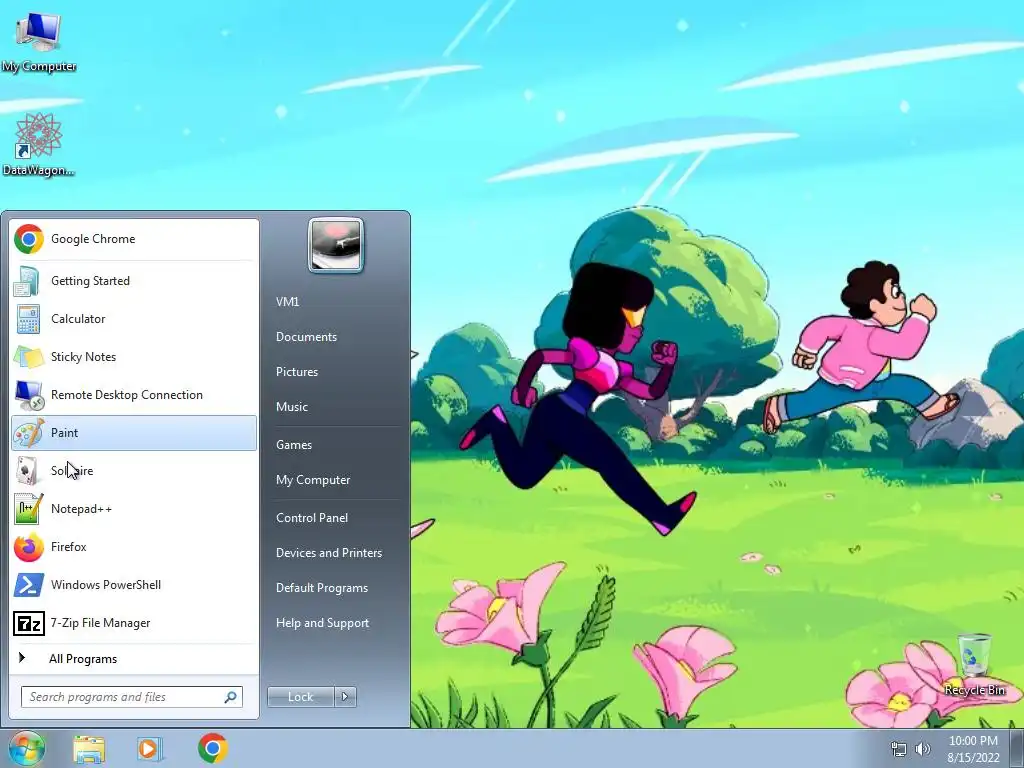Image resolution: width=1024 pixels, height=768 pixels.
Task: Click the Lock button
Action: point(300,697)
